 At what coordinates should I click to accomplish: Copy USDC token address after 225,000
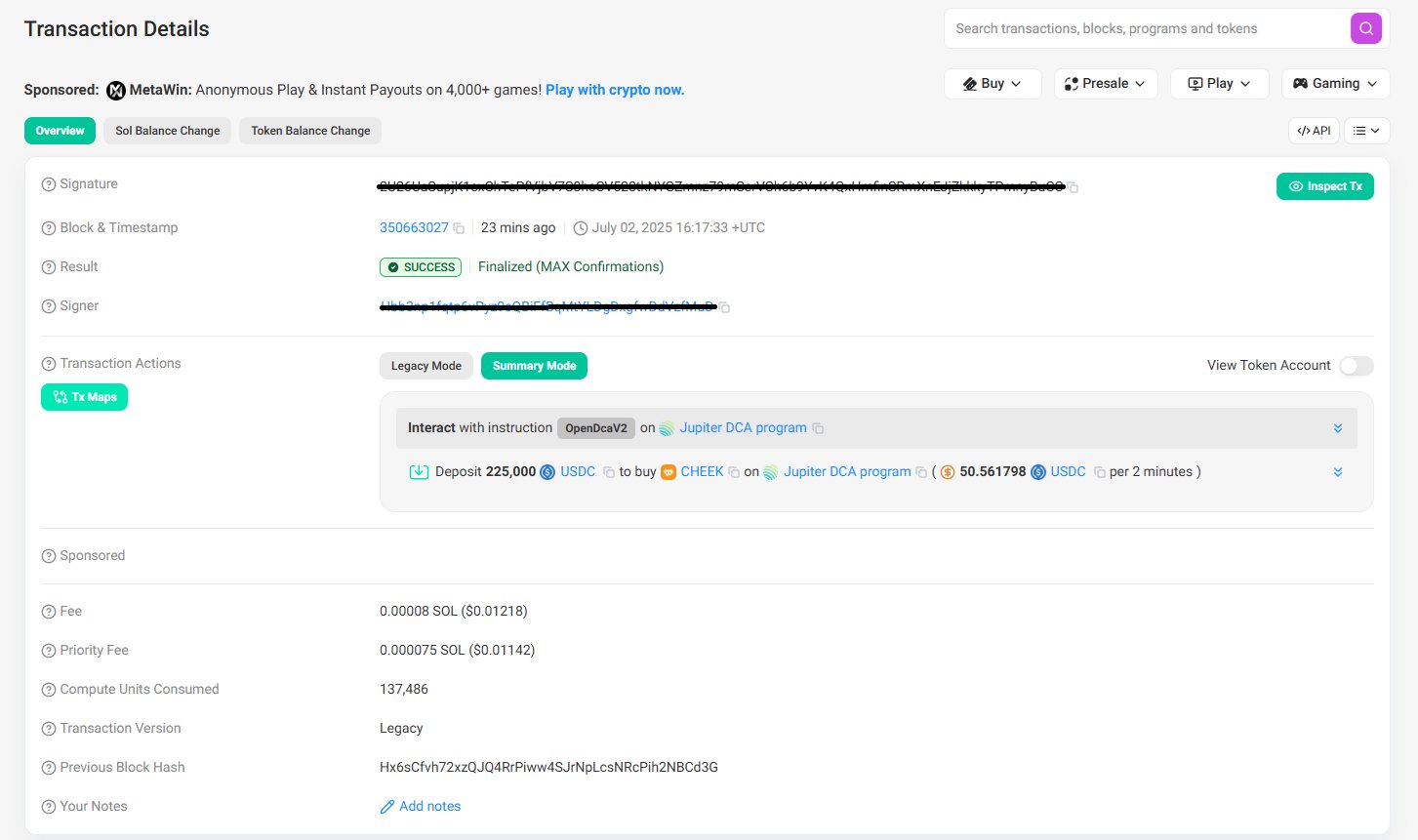point(609,472)
